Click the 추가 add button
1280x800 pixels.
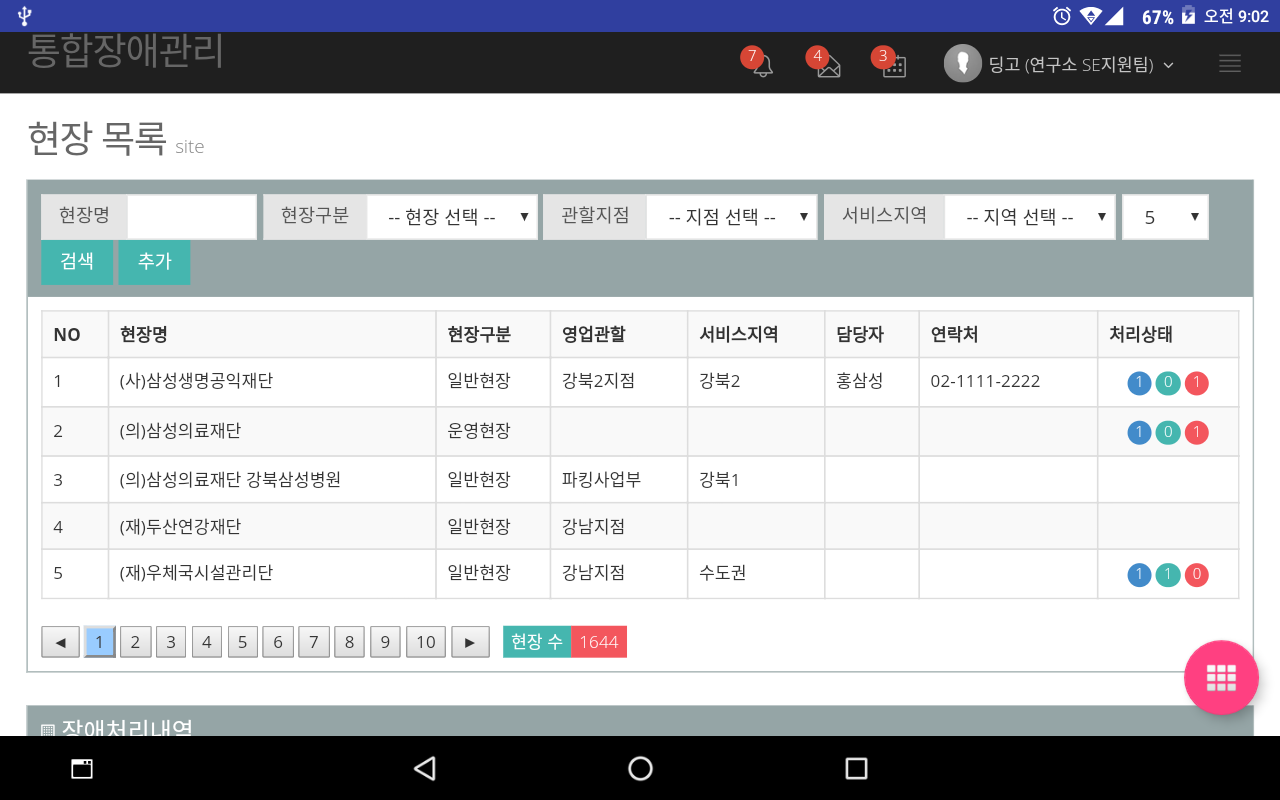pyautogui.click(x=155, y=262)
